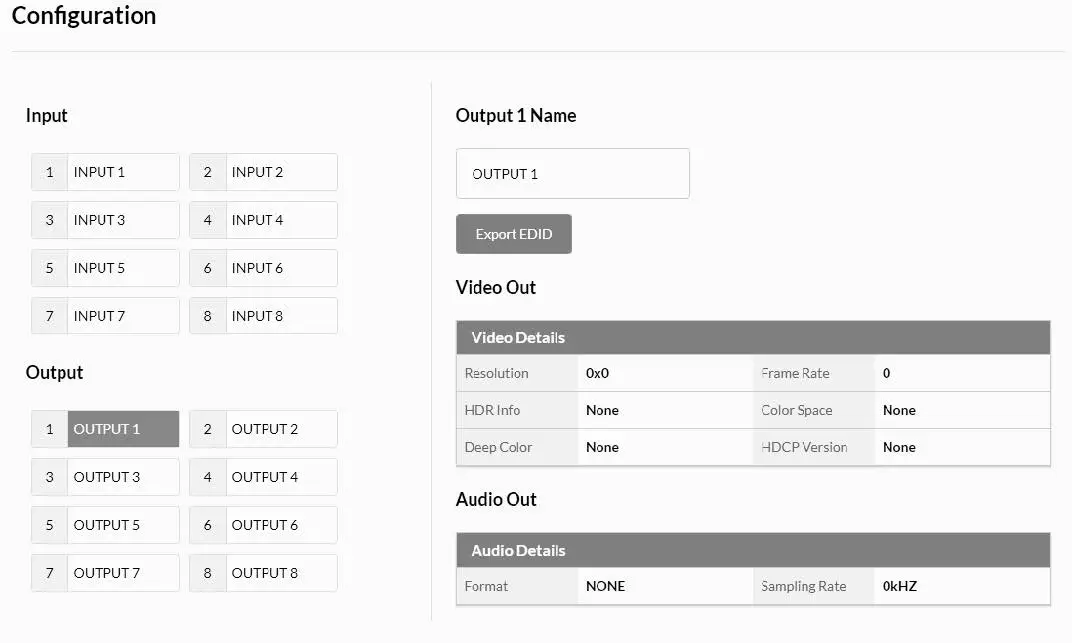Screen dimensions: 1072x643
Task: Pick INPUT 4 in the Input section
Action: click(x=263, y=220)
